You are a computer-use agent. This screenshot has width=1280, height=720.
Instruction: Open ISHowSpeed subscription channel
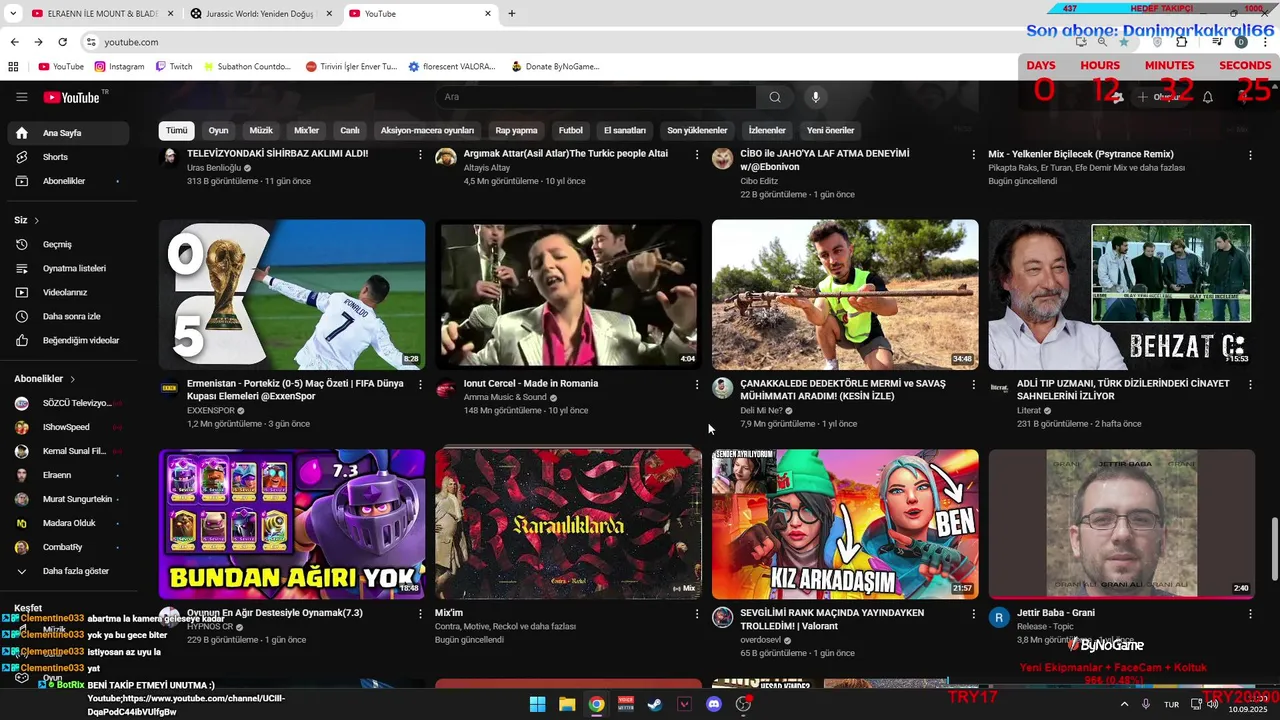tap(68, 427)
